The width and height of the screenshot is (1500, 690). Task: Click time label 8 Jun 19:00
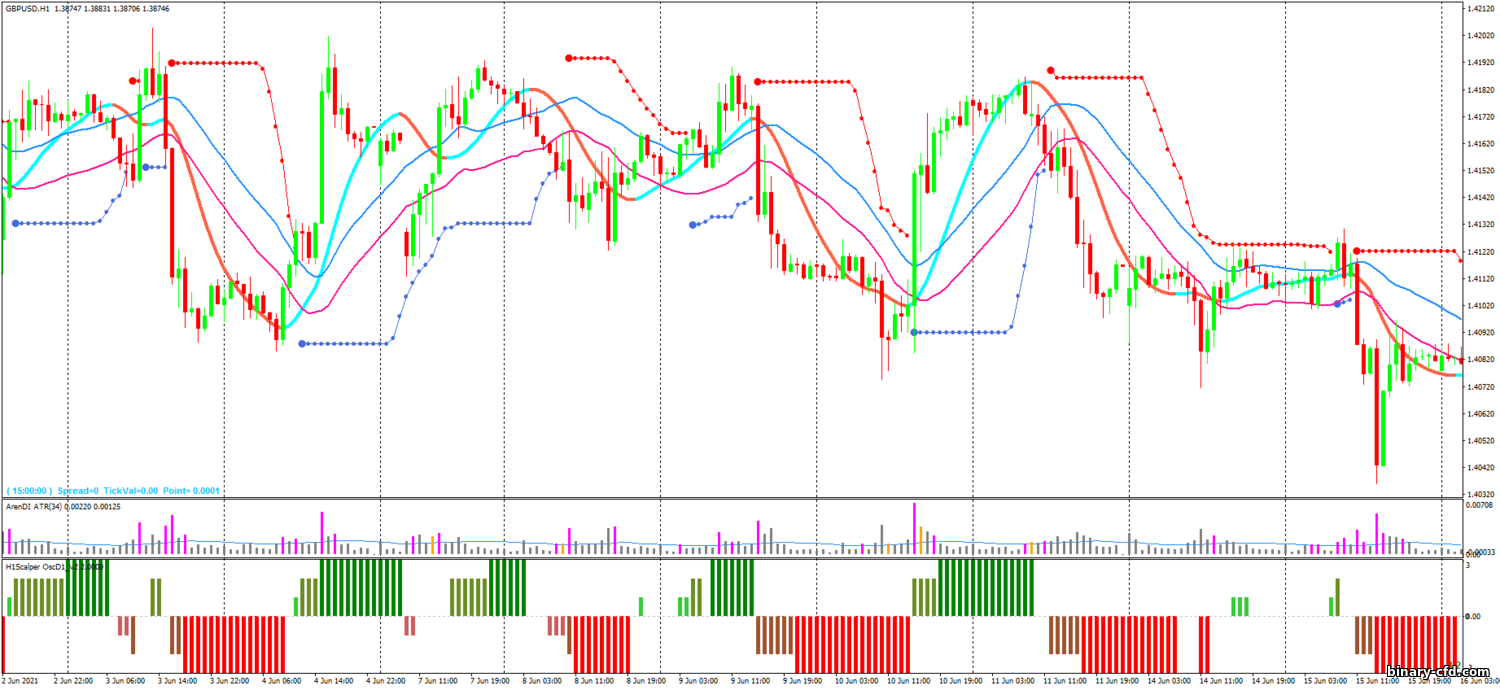[x=646, y=681]
